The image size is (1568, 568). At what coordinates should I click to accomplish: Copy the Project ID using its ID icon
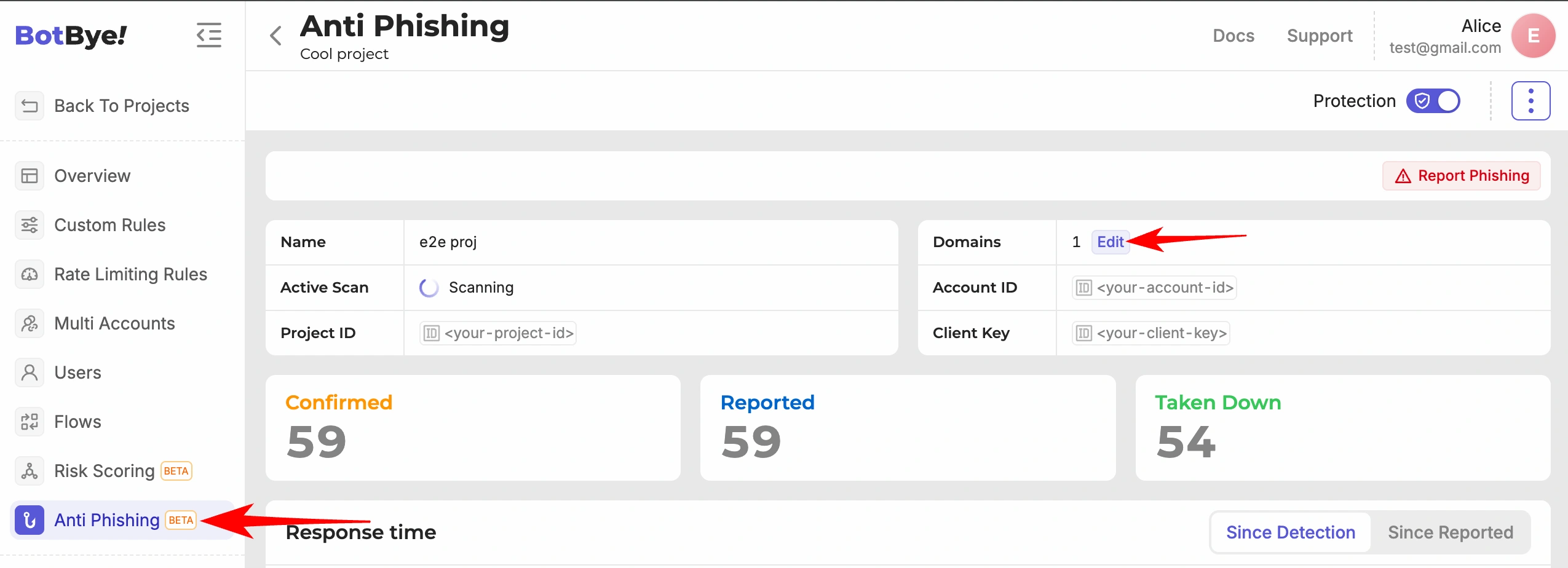click(432, 333)
